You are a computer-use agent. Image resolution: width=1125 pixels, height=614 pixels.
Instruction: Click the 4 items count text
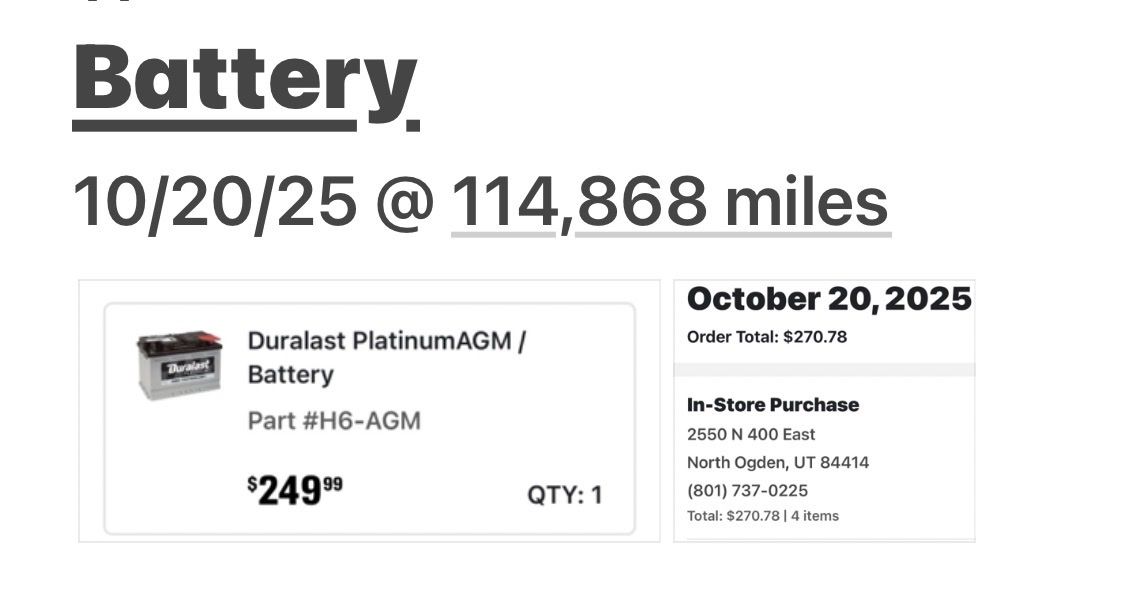[815, 516]
